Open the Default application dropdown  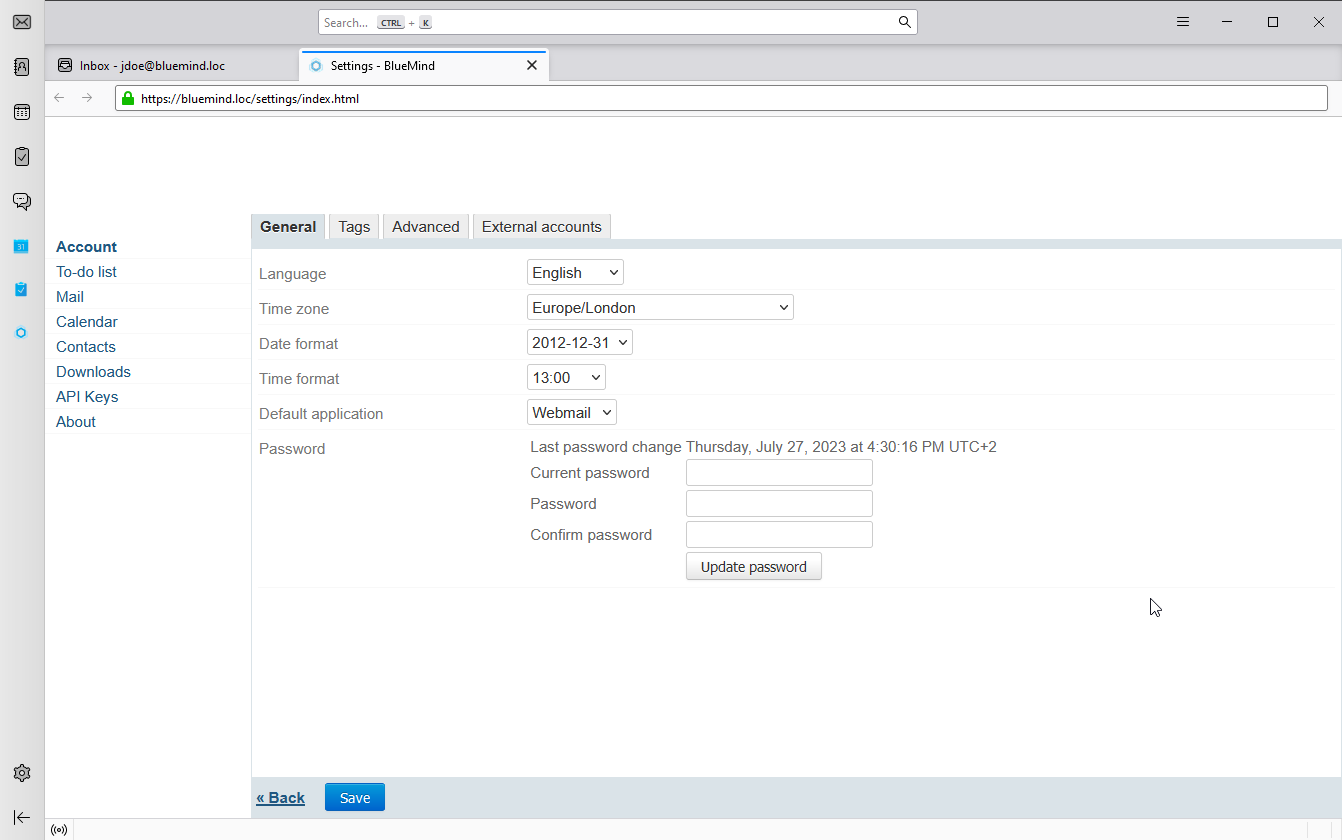pos(572,412)
